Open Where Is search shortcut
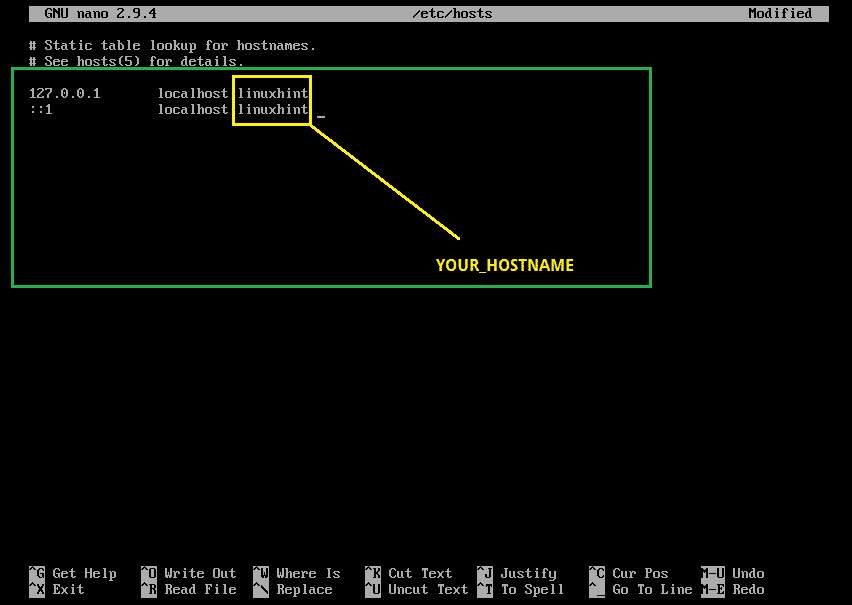852x605 pixels. tap(310, 572)
